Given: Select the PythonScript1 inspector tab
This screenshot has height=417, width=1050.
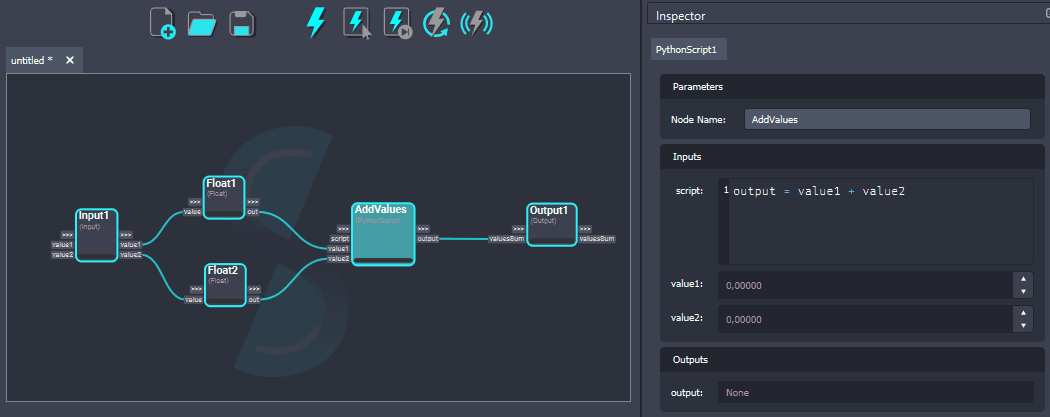Looking at the screenshot, I should click(686, 49).
